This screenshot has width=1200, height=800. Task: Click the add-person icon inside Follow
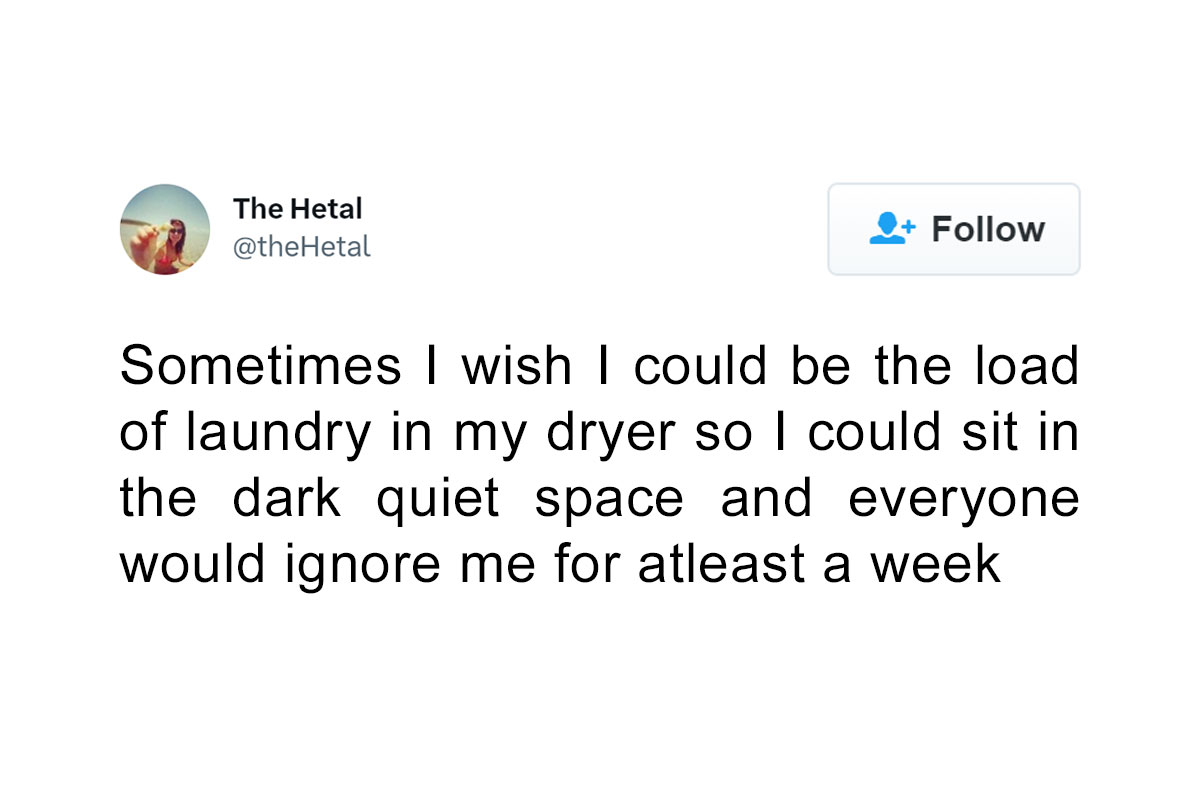[x=892, y=229]
